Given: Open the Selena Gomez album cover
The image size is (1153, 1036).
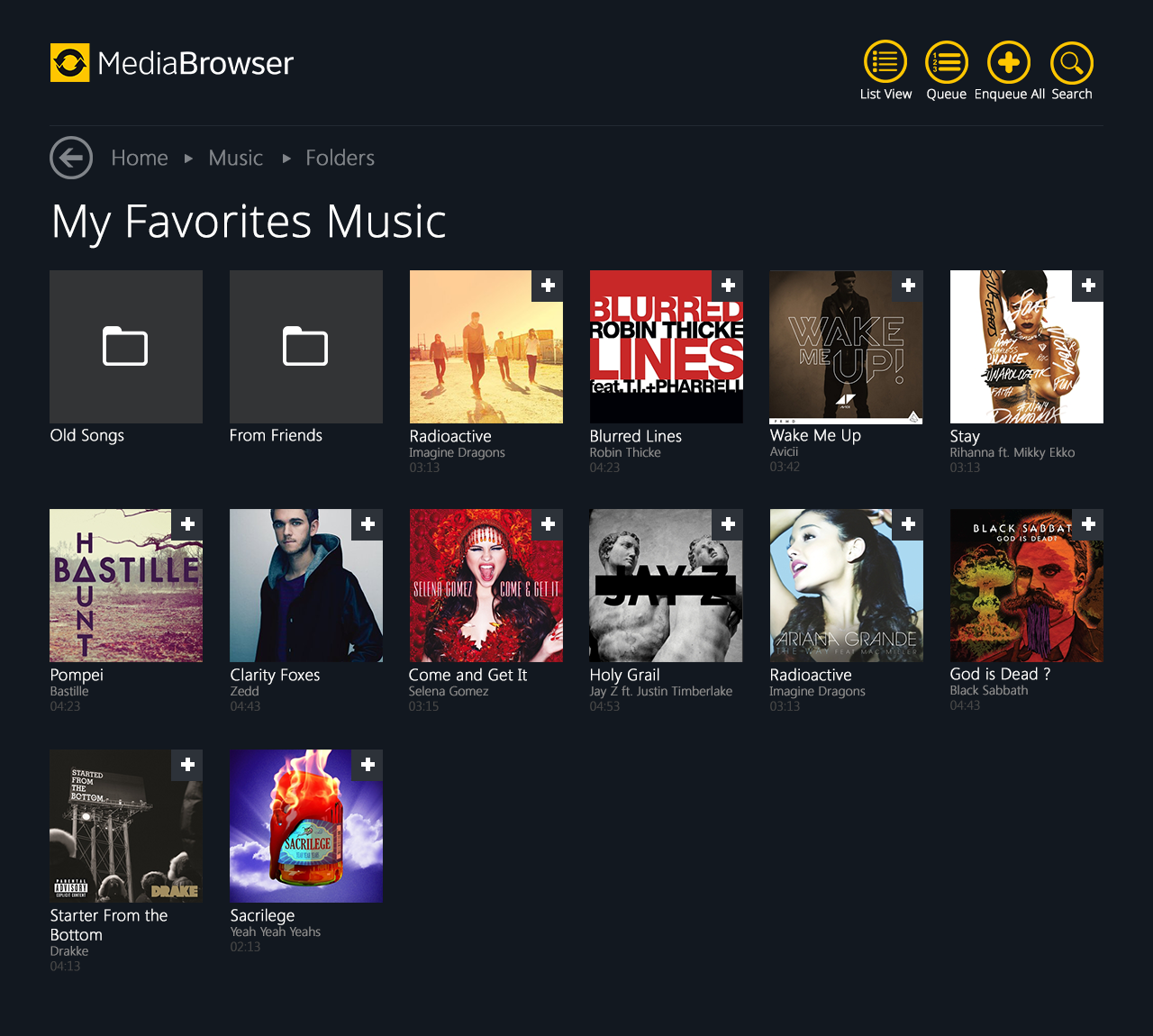Looking at the screenshot, I should (486, 586).
